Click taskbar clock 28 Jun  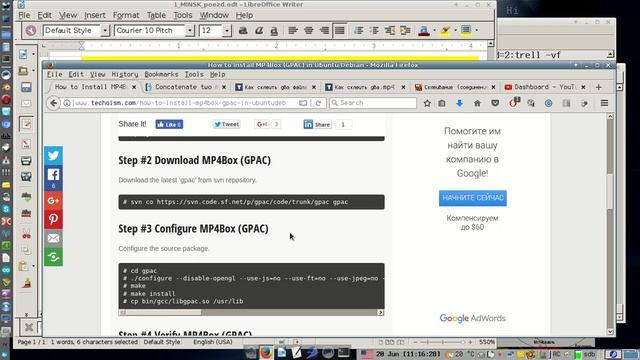[x=407, y=354]
